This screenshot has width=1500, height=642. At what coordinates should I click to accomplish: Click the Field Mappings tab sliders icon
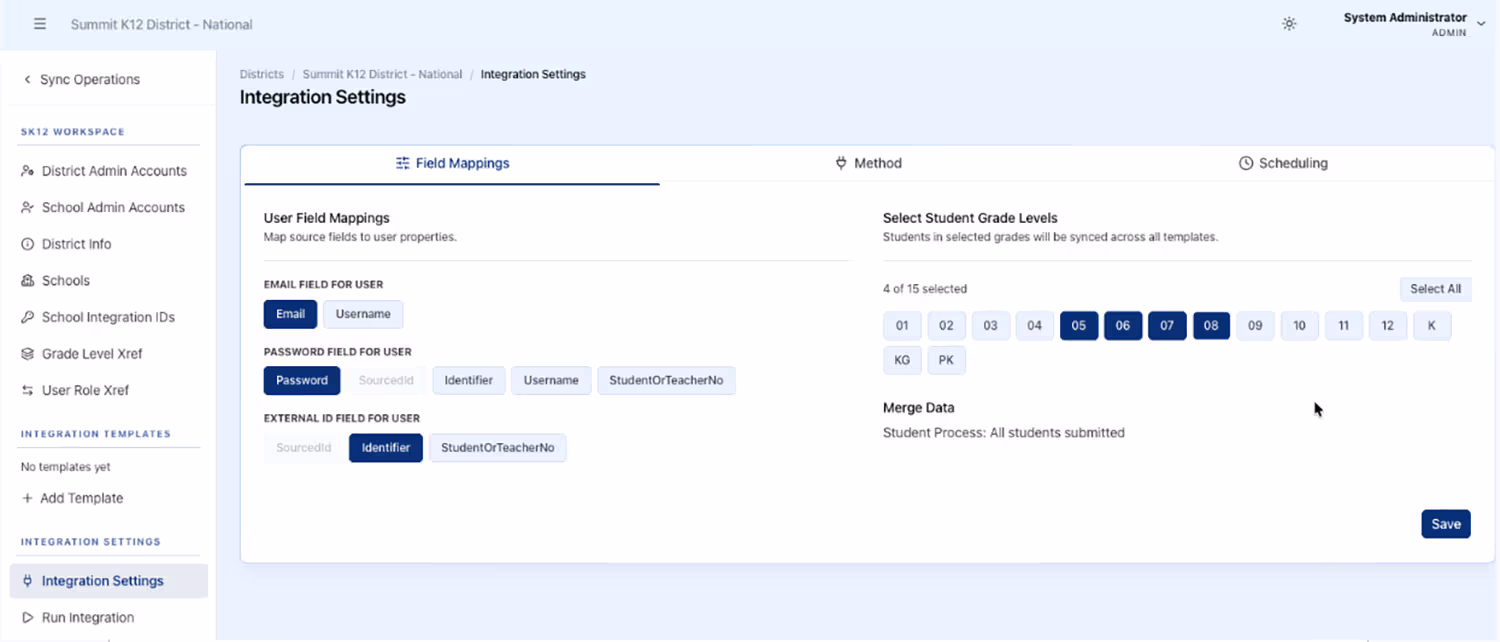point(403,163)
